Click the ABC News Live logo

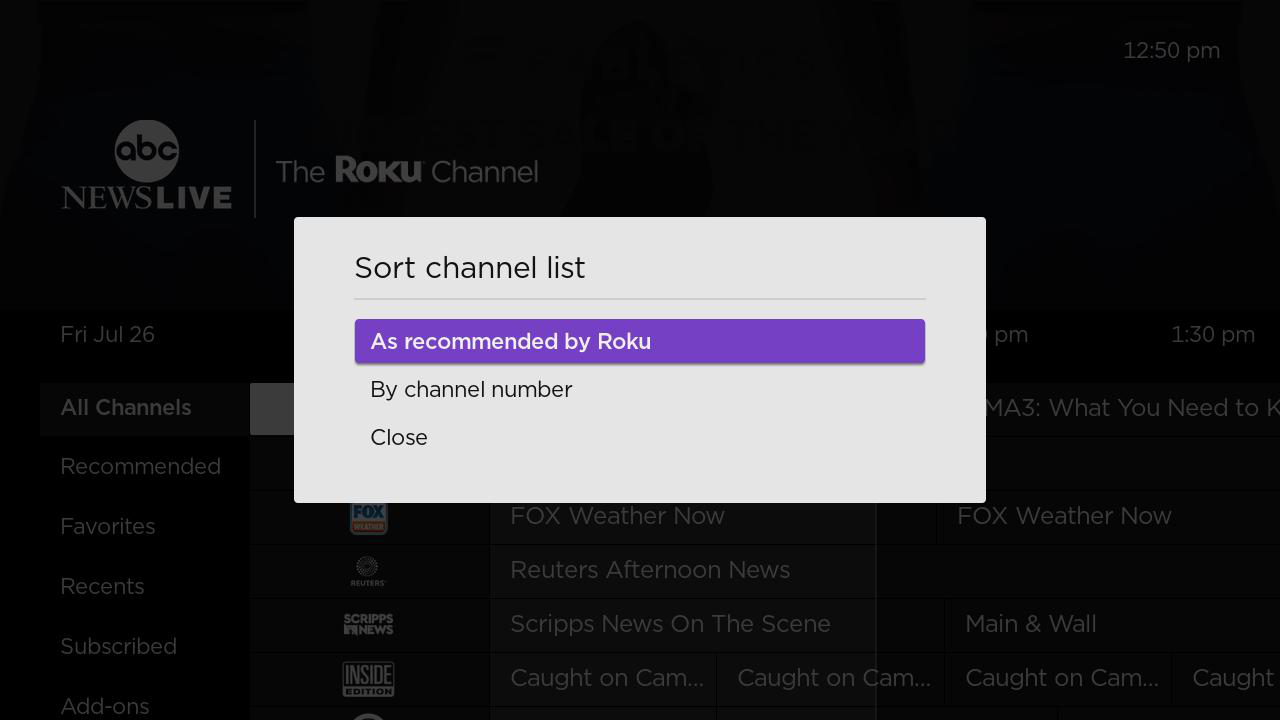coord(146,166)
